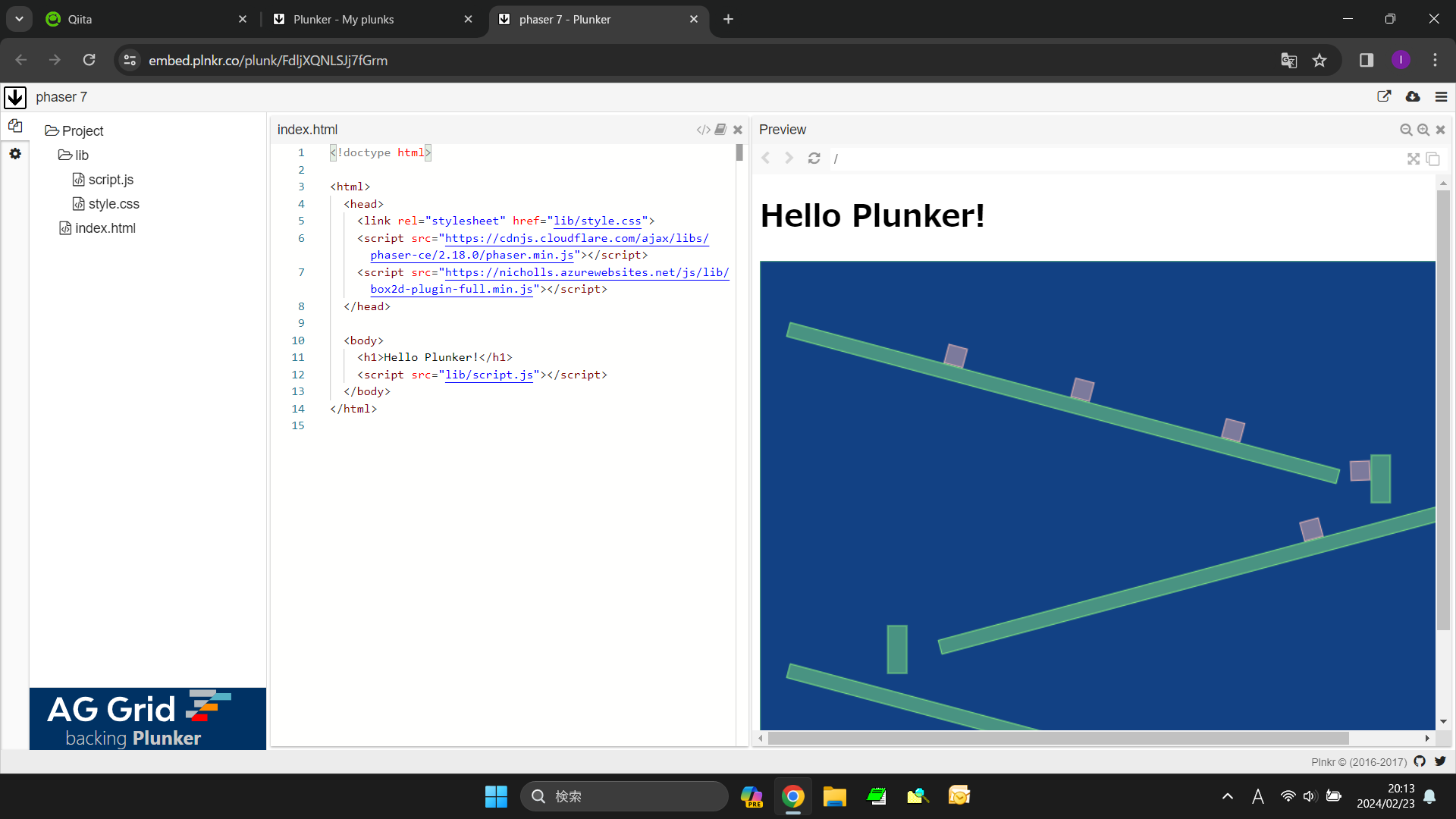The image size is (1456, 819).
Task: Click the preview horizontal scrollbar
Action: (x=1058, y=738)
